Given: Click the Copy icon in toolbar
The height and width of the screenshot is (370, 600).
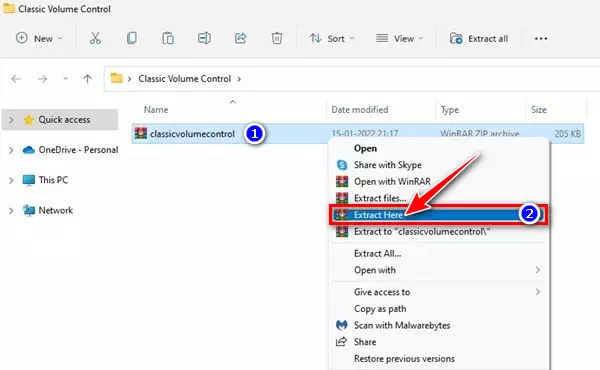Looking at the screenshot, I should click(132, 38).
